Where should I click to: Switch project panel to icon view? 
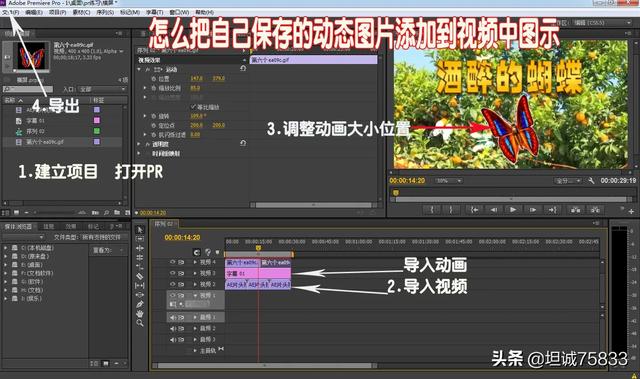click(16, 213)
